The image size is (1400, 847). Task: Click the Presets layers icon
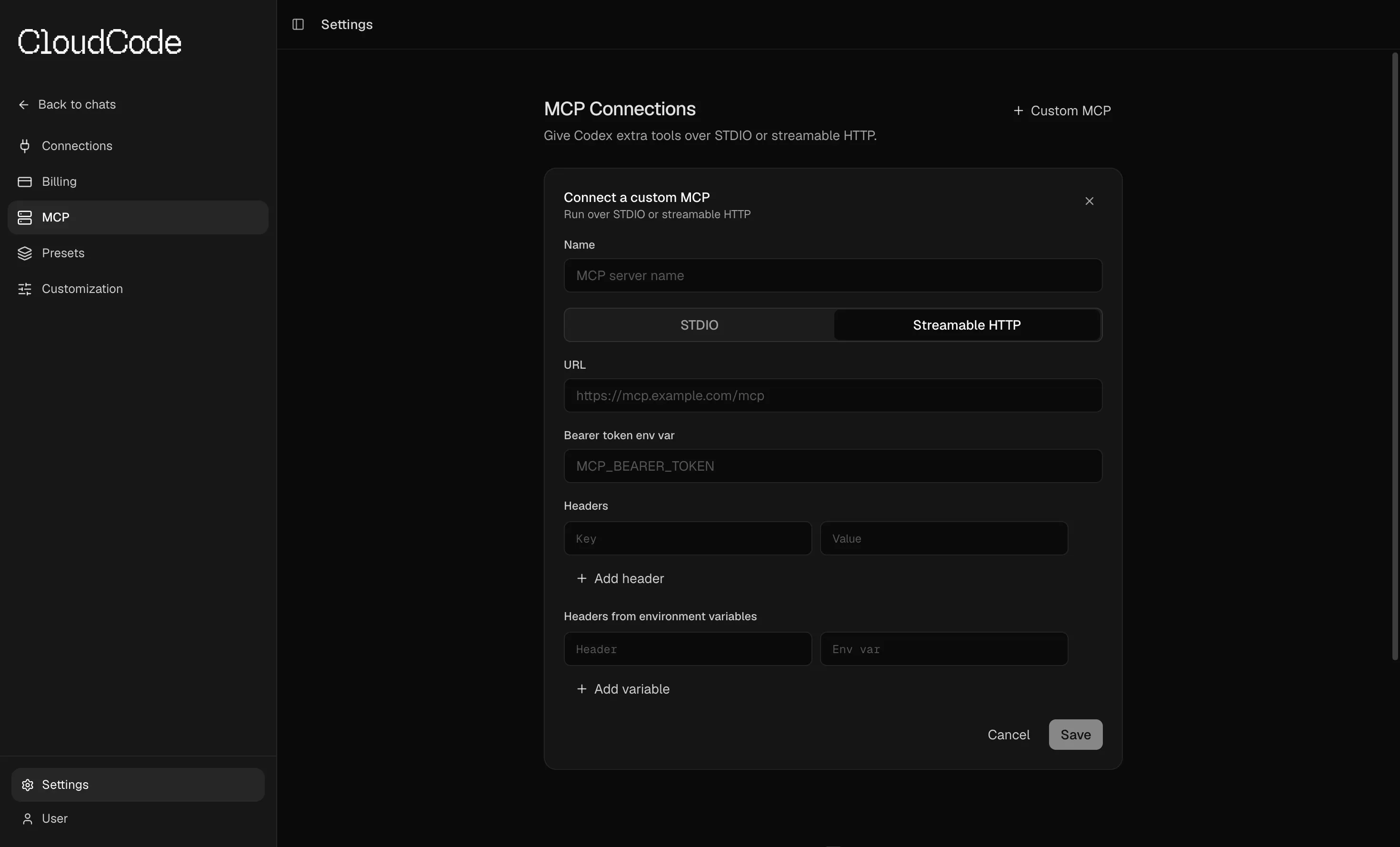(x=24, y=253)
